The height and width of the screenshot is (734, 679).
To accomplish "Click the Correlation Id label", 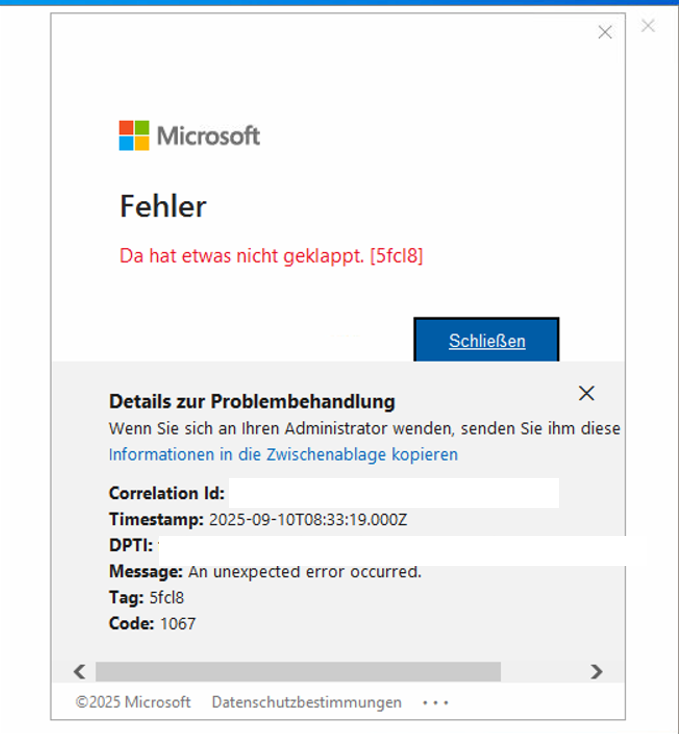I will 166,493.
